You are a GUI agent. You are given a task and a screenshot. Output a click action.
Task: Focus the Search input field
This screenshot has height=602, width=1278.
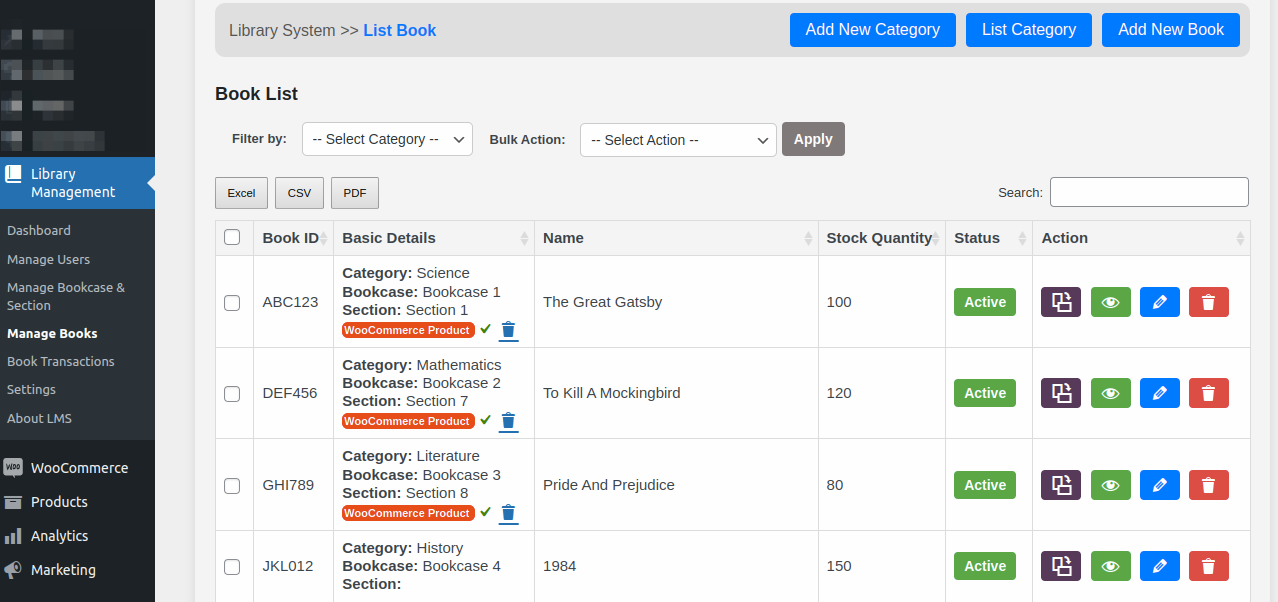(1149, 192)
